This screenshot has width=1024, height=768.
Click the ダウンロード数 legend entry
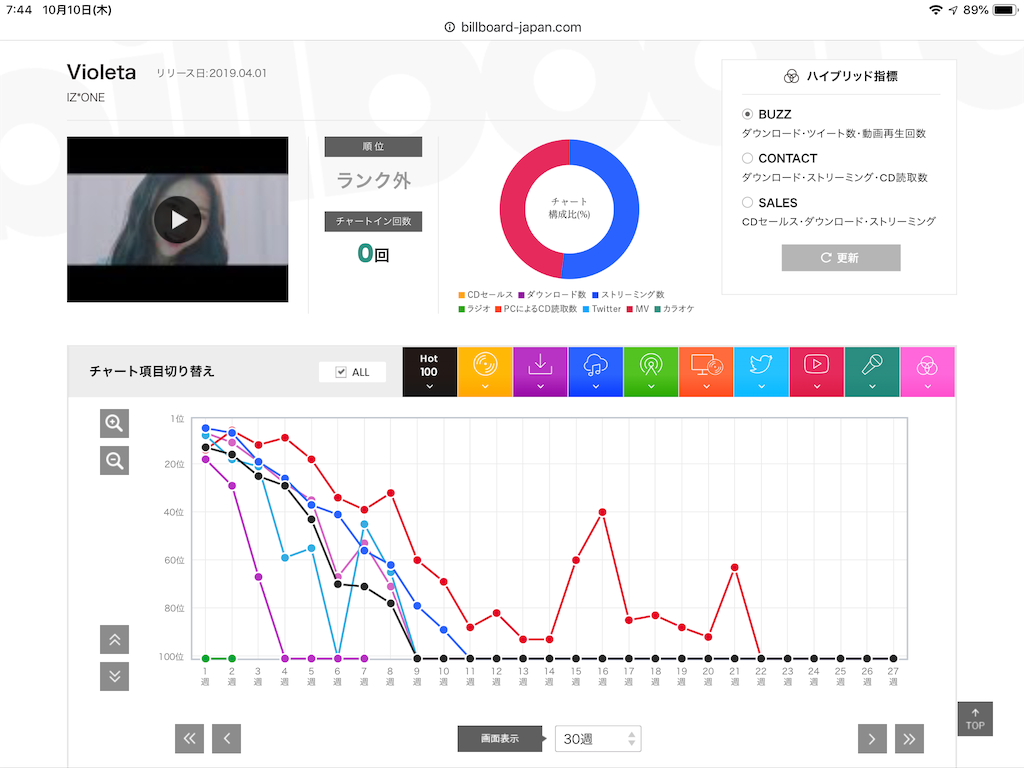552,295
